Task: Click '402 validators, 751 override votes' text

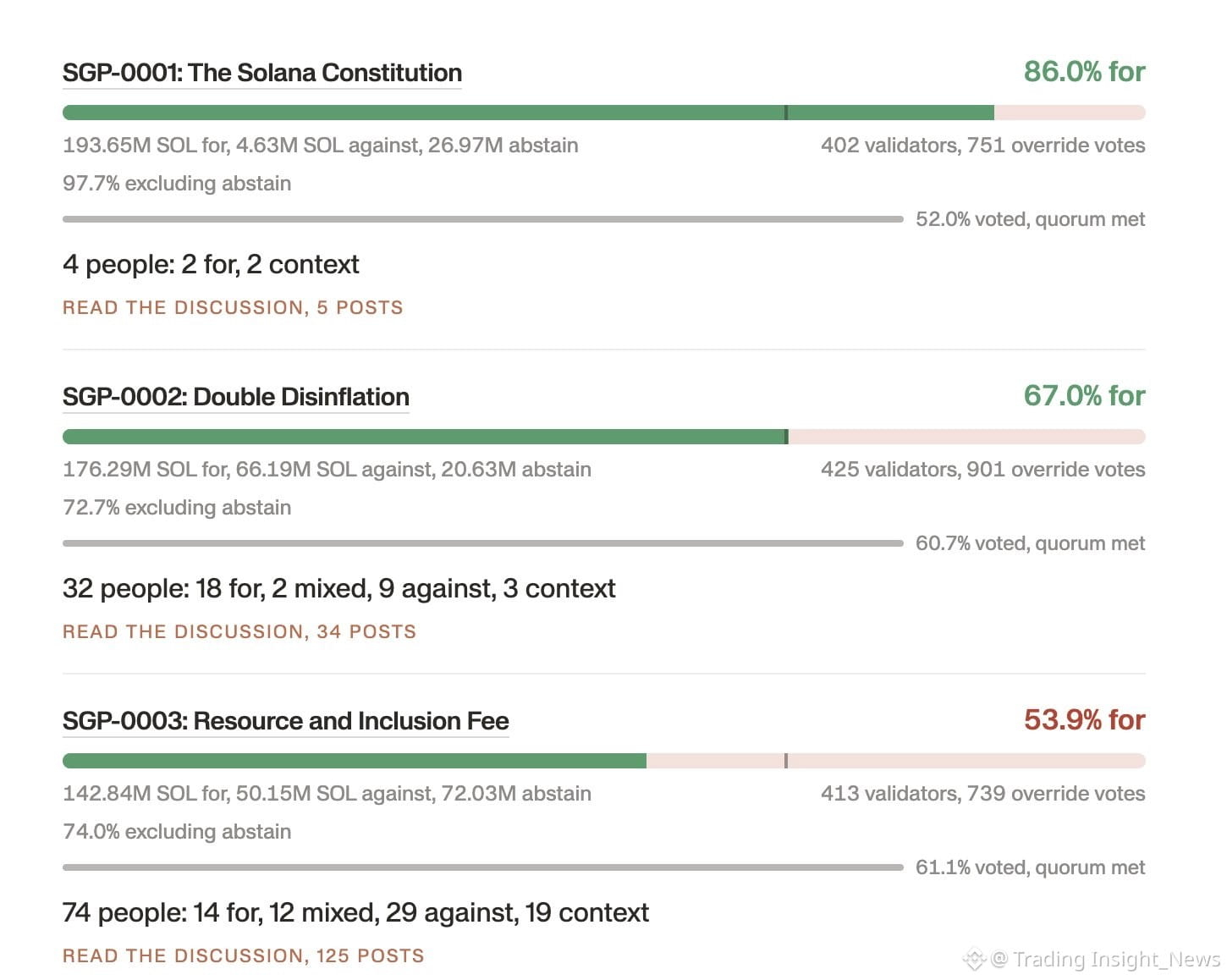Action: click(x=982, y=146)
